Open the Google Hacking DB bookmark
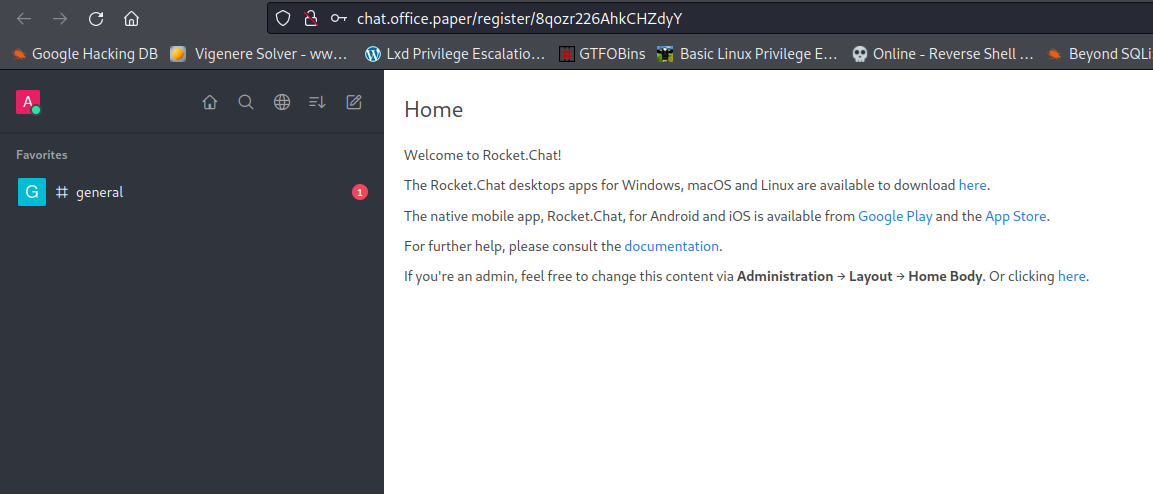Screen dimensions: 1153x494 (84, 54)
